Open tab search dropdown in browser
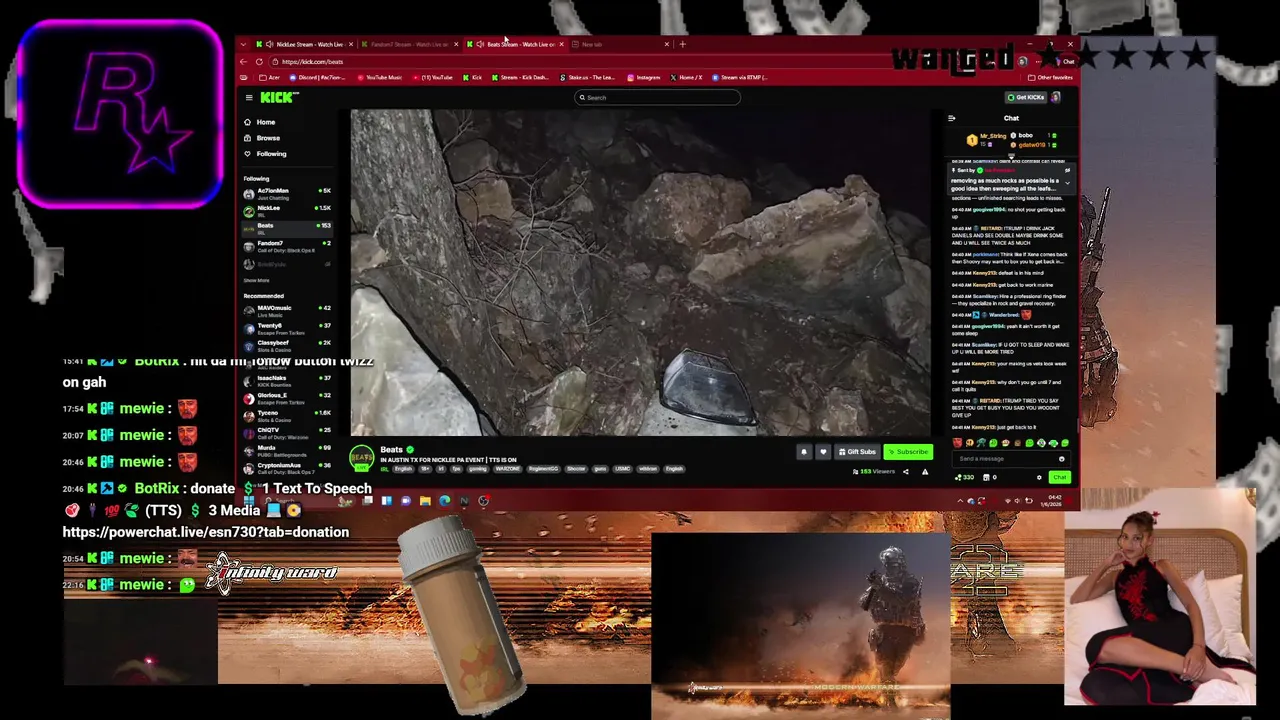 pyautogui.click(x=243, y=44)
